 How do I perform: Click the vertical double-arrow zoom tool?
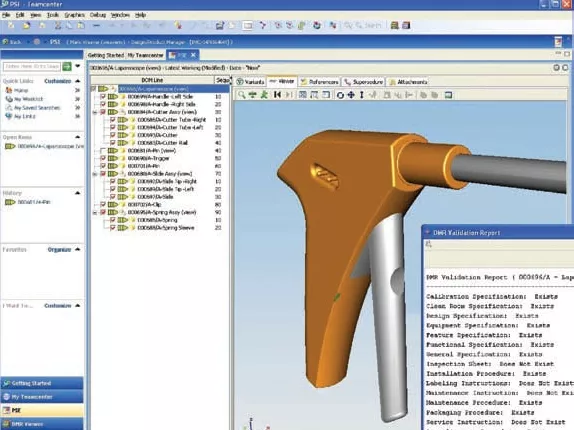(x=362, y=95)
